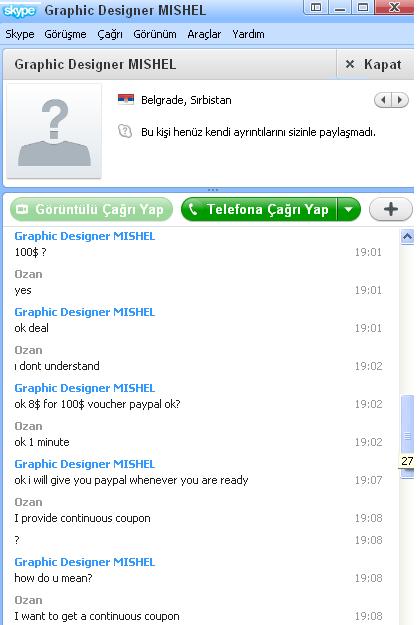Click the chat scrollbar thumb
Viewport: 417px width, 625px height.
[x=407, y=436]
